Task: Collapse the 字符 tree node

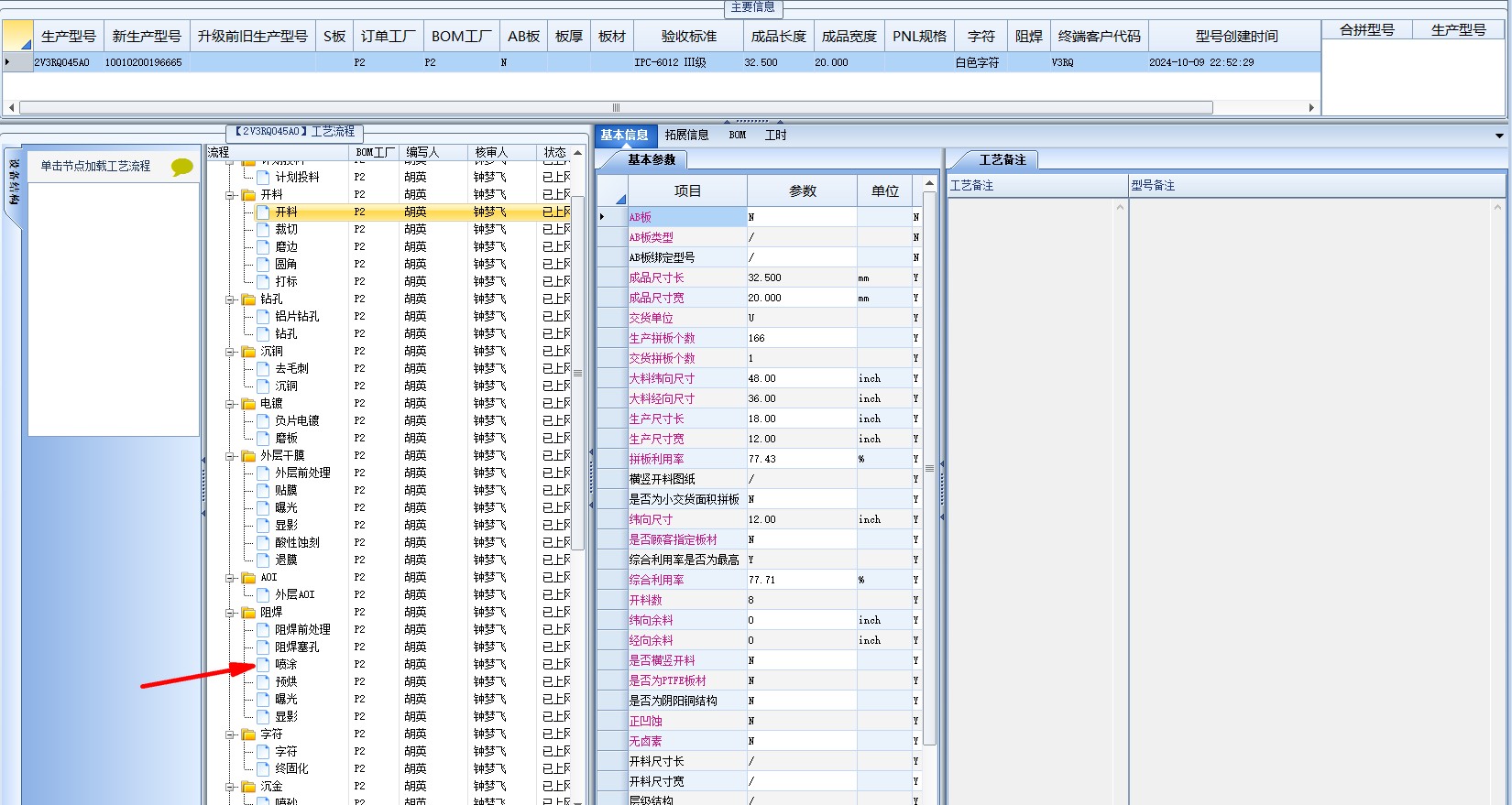Action: (x=231, y=734)
